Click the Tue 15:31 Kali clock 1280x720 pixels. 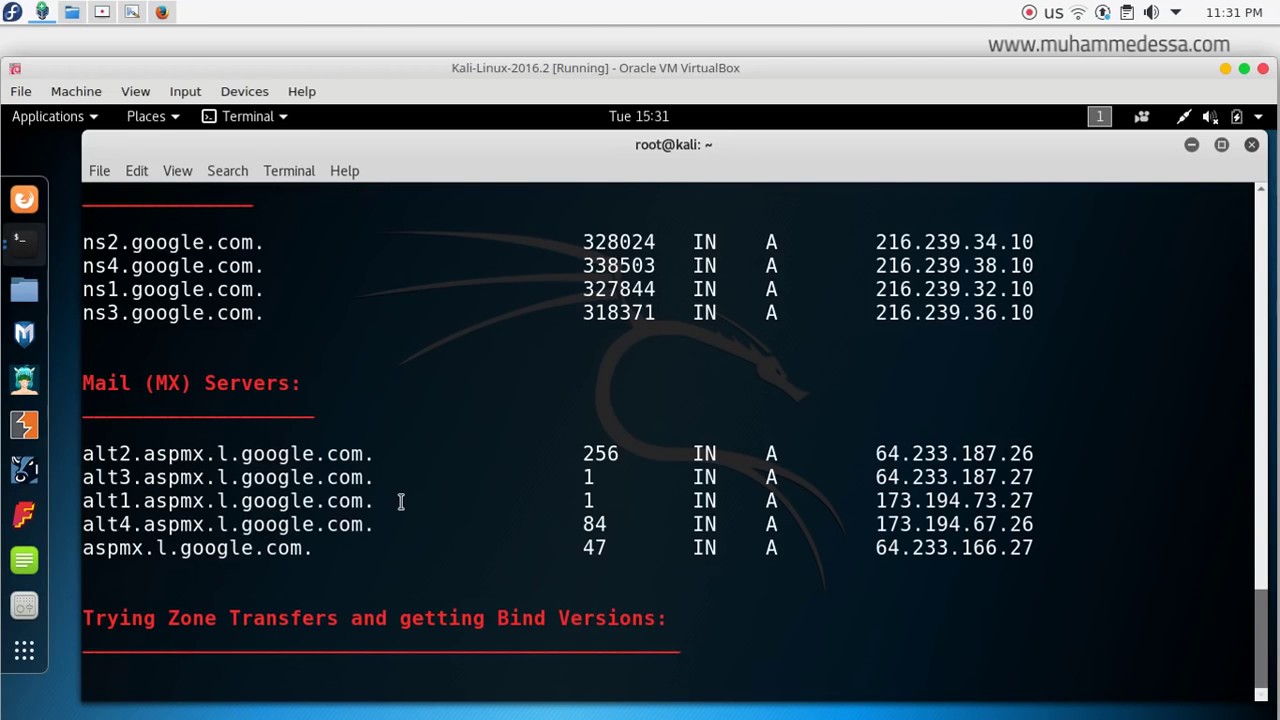[x=639, y=116]
